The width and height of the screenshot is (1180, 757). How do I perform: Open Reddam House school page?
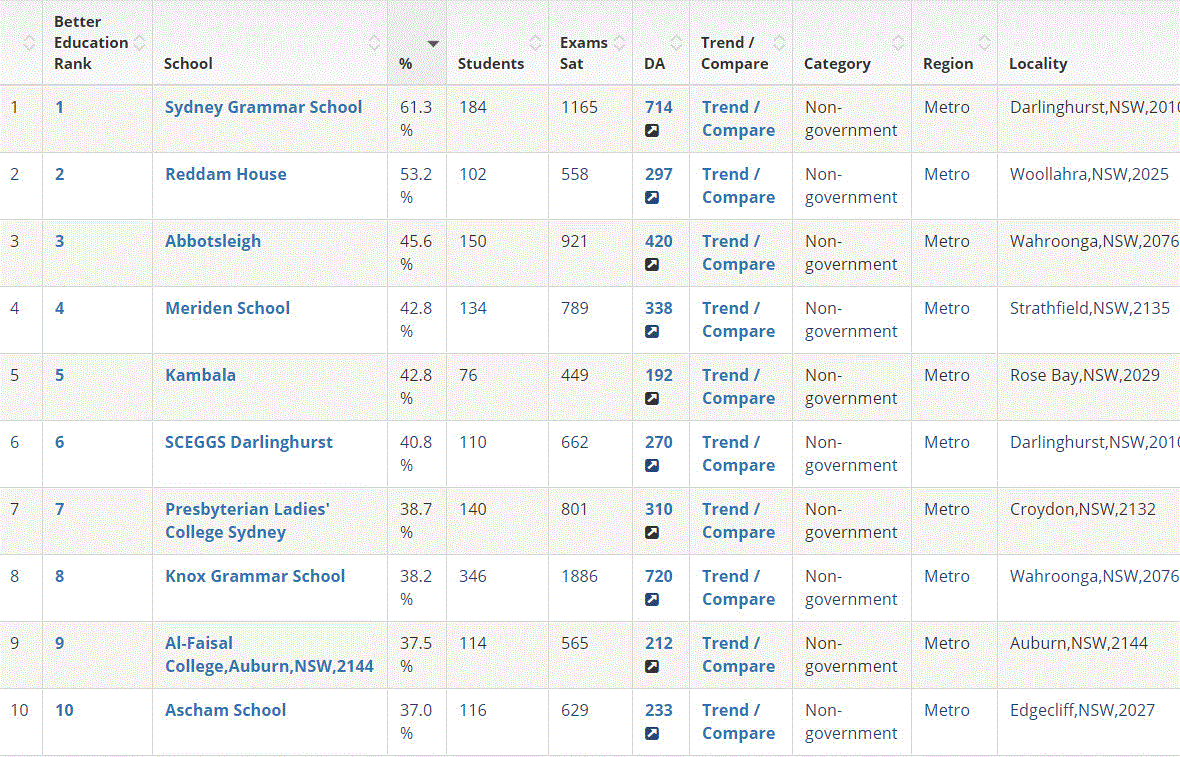click(225, 174)
